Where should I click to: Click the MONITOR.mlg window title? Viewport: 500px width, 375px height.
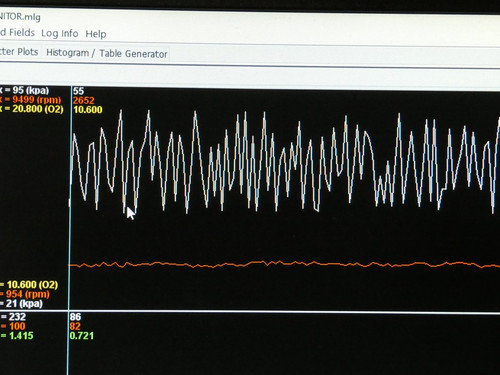click(x=20, y=16)
